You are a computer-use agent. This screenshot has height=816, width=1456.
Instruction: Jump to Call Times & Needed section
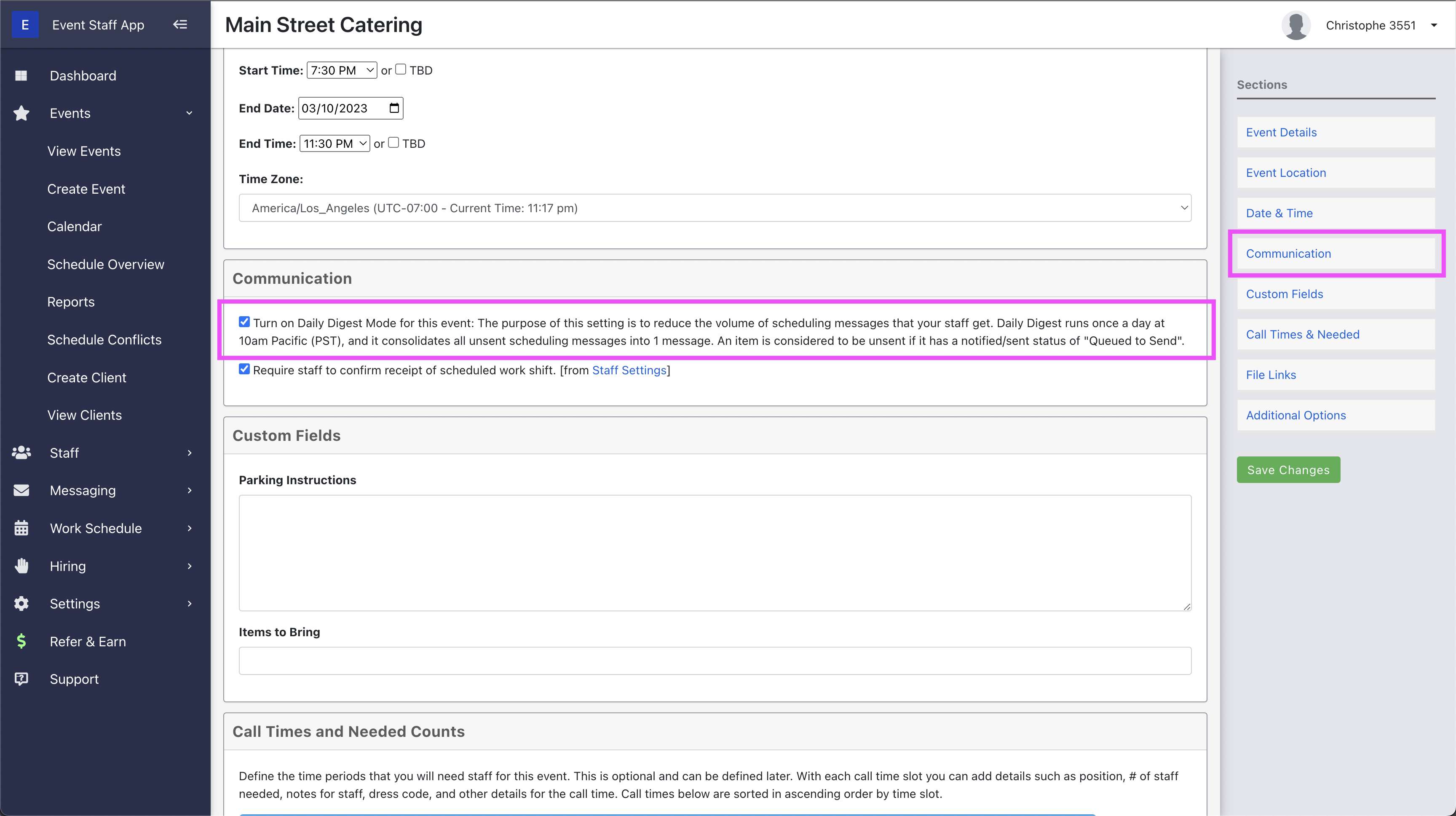tap(1336, 334)
